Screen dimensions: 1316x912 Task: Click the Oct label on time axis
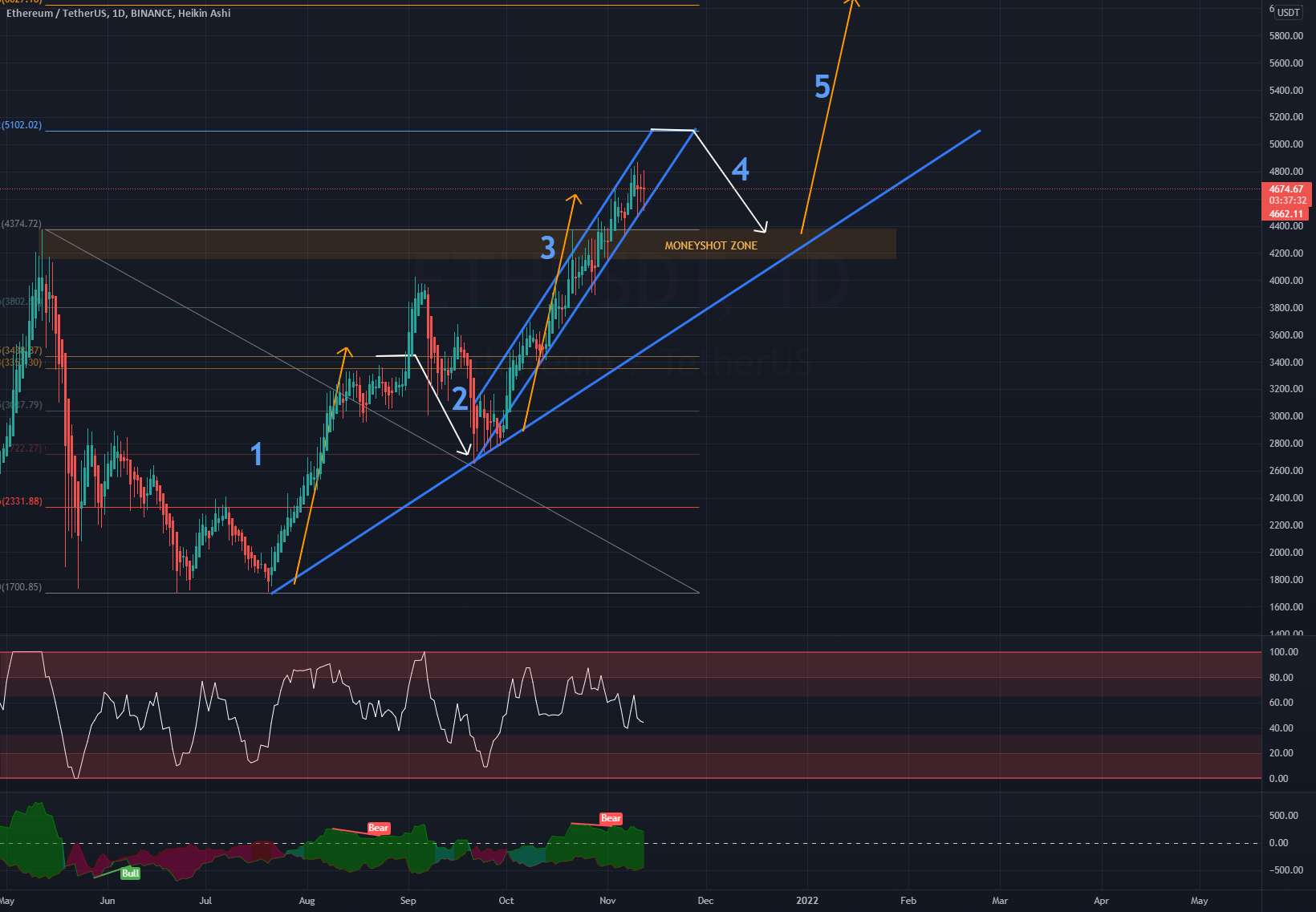point(506,901)
